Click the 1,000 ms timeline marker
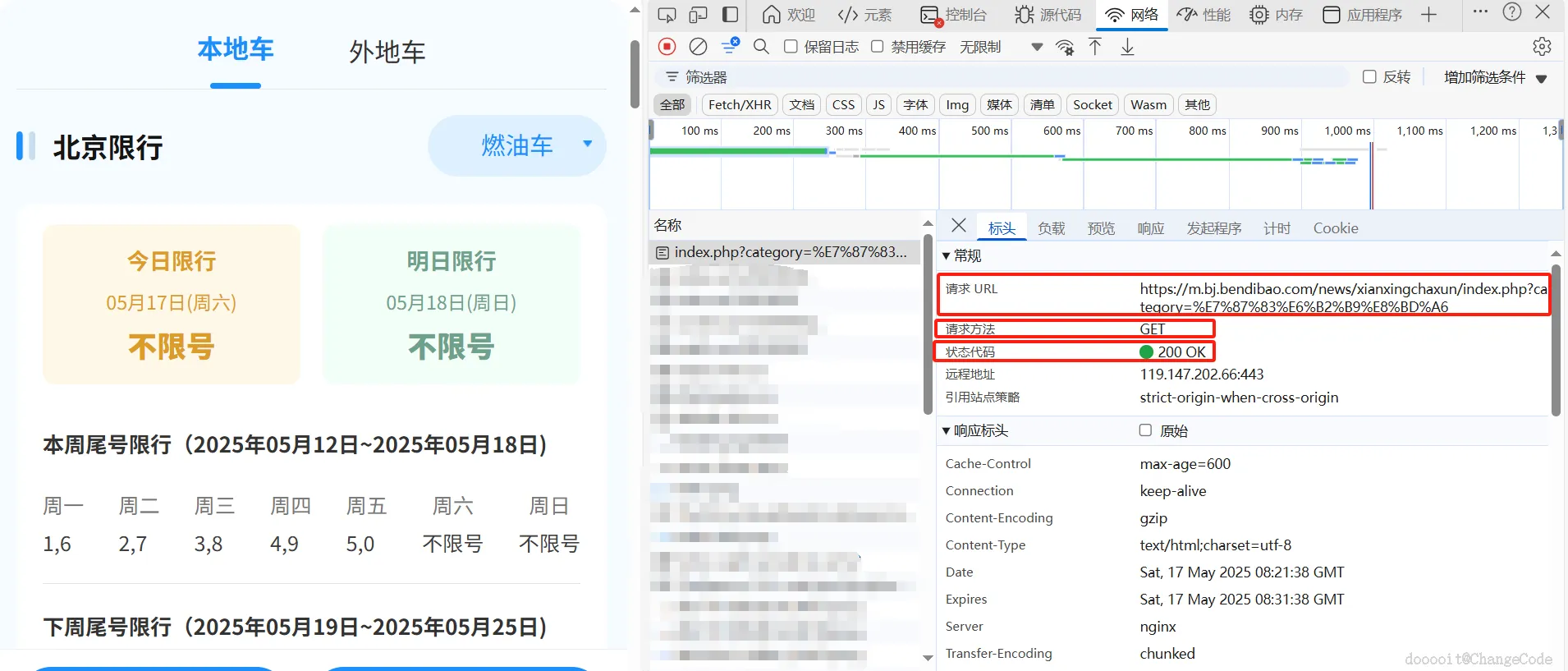The width and height of the screenshot is (1568, 671). (1347, 131)
